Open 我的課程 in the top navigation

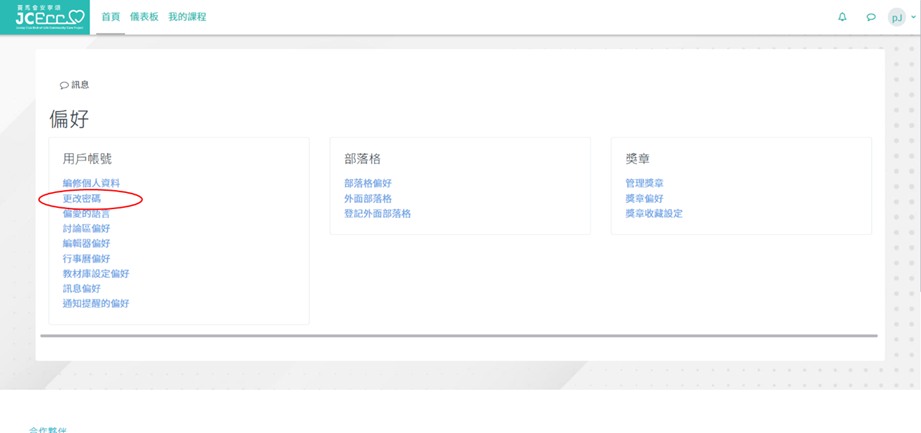click(187, 17)
